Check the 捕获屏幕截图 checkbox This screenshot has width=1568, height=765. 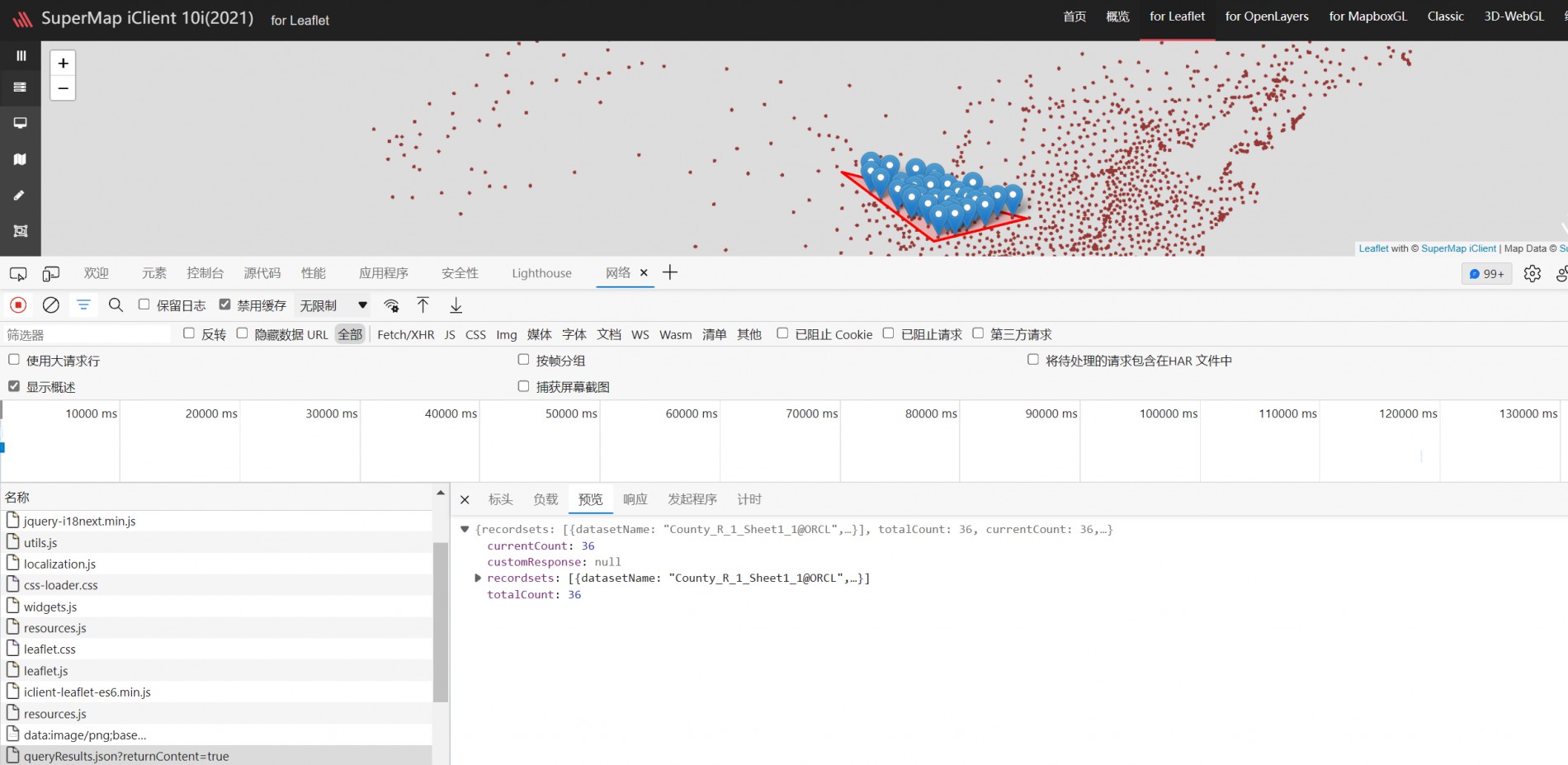click(x=523, y=386)
